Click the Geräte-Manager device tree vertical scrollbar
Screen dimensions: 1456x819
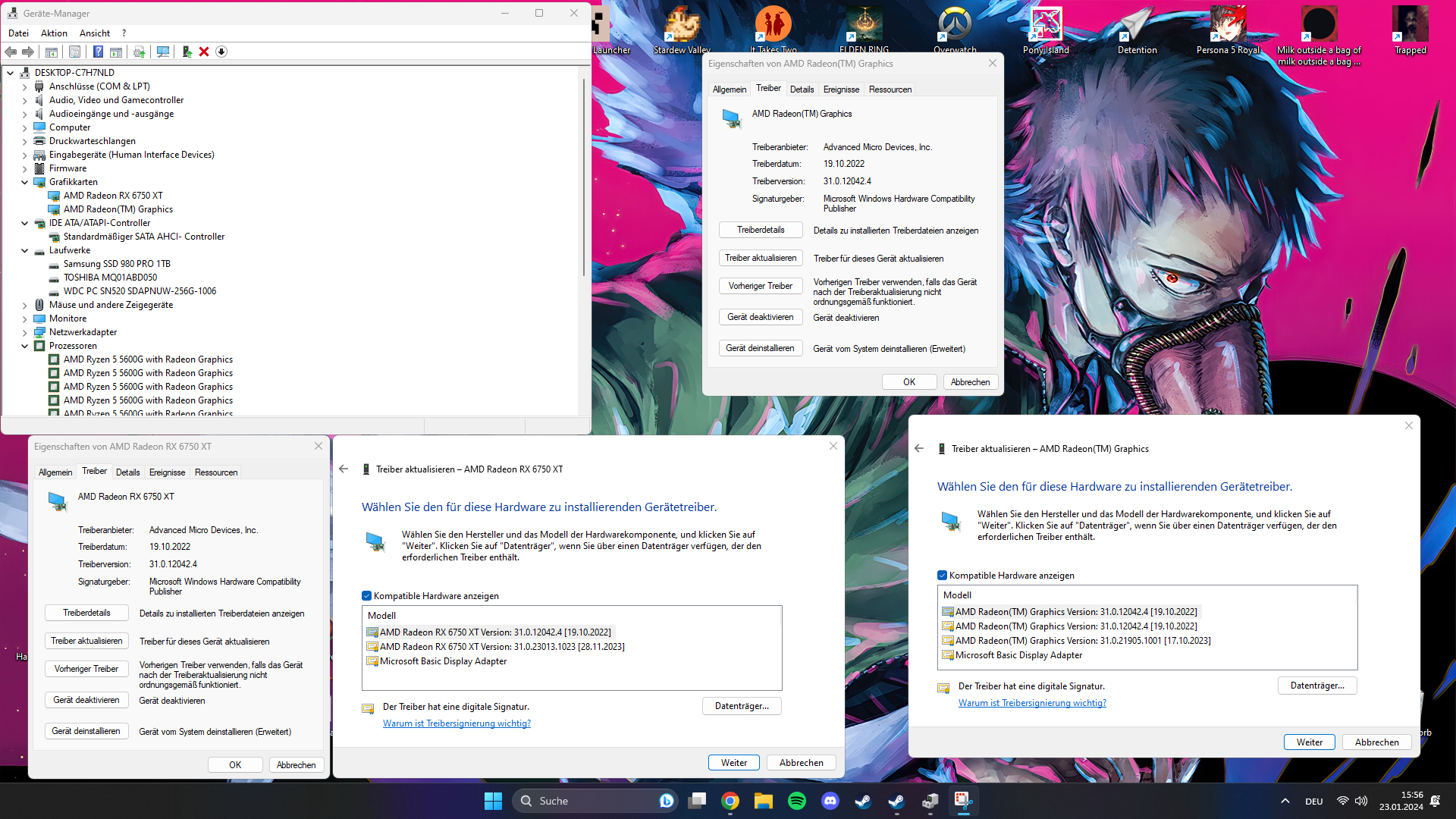tap(584, 174)
